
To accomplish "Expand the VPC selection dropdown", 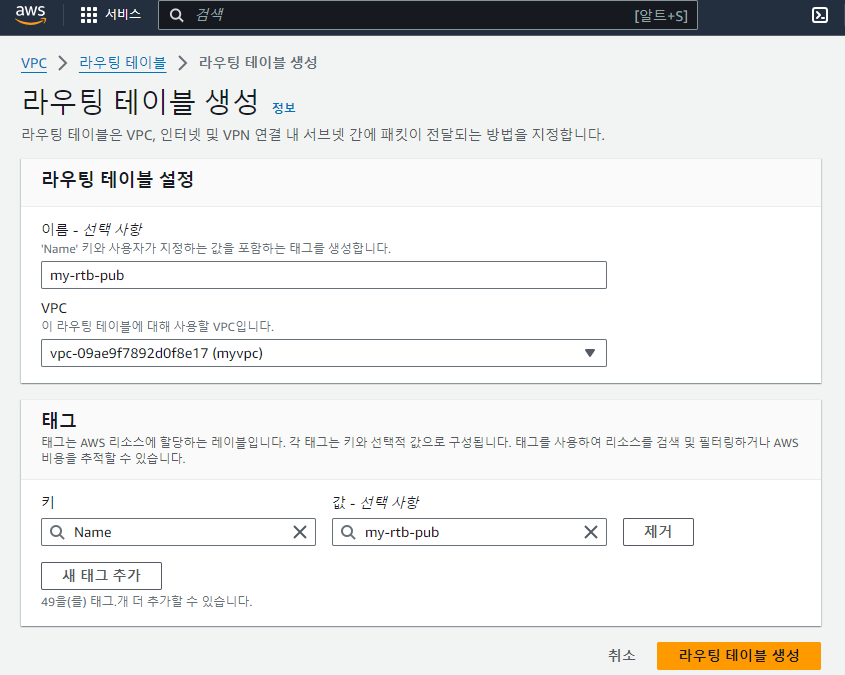I will (x=324, y=353).
